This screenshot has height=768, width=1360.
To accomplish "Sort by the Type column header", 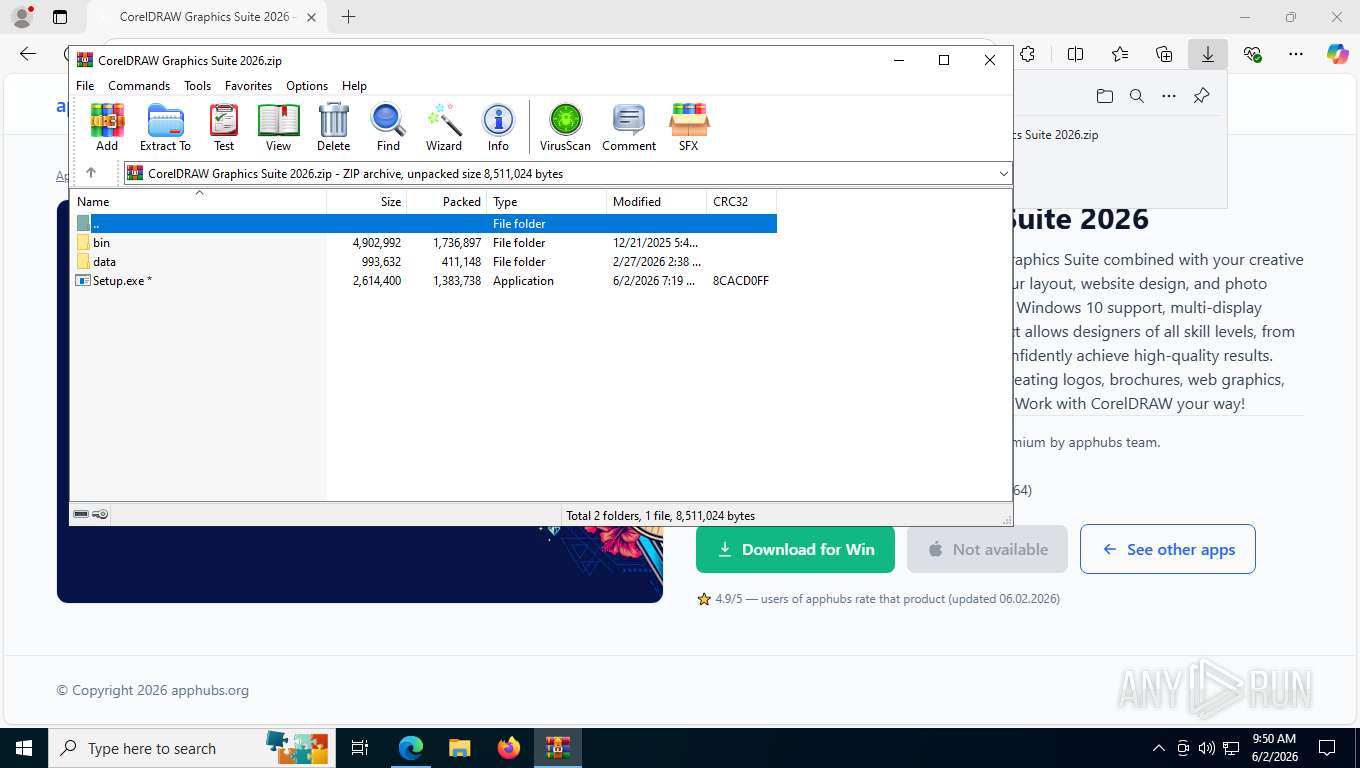I will (547, 201).
